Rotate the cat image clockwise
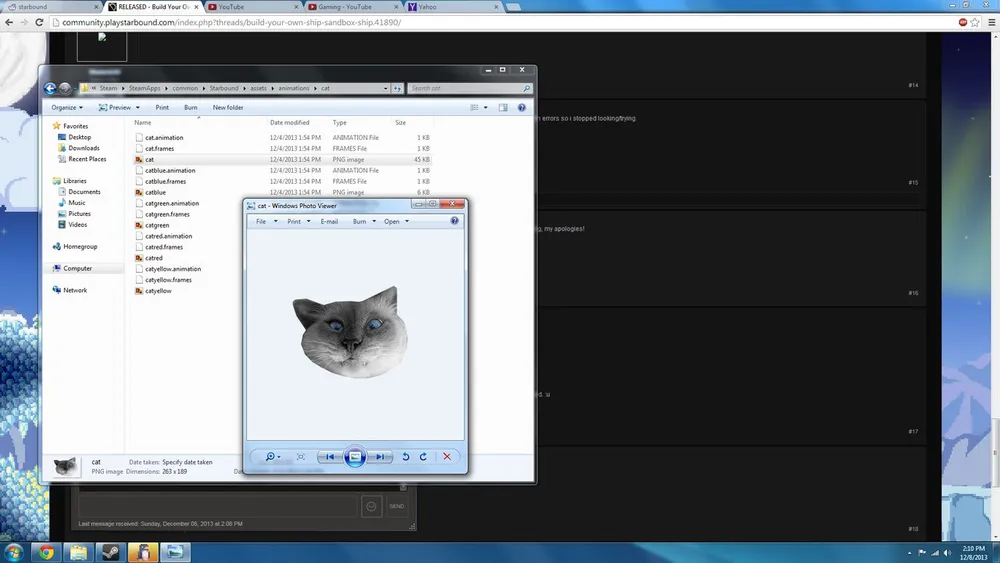 tap(423, 456)
